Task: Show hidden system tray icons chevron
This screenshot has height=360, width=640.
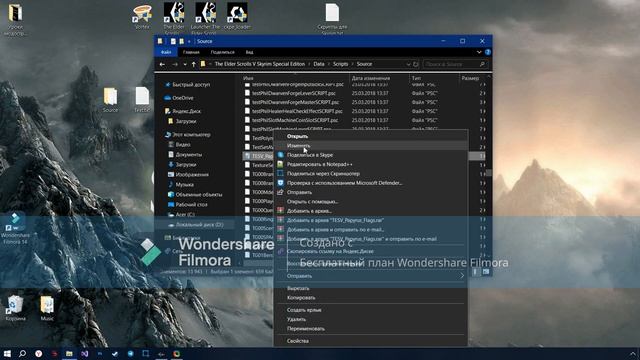Action: [x=632, y=353]
